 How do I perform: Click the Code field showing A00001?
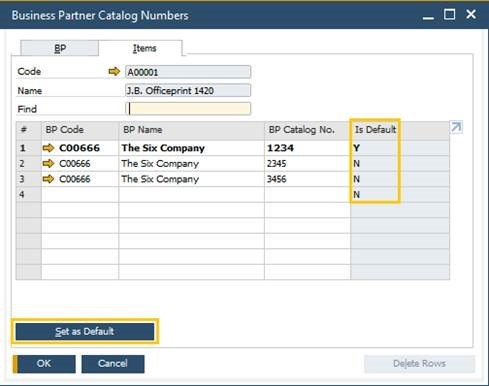click(x=188, y=72)
